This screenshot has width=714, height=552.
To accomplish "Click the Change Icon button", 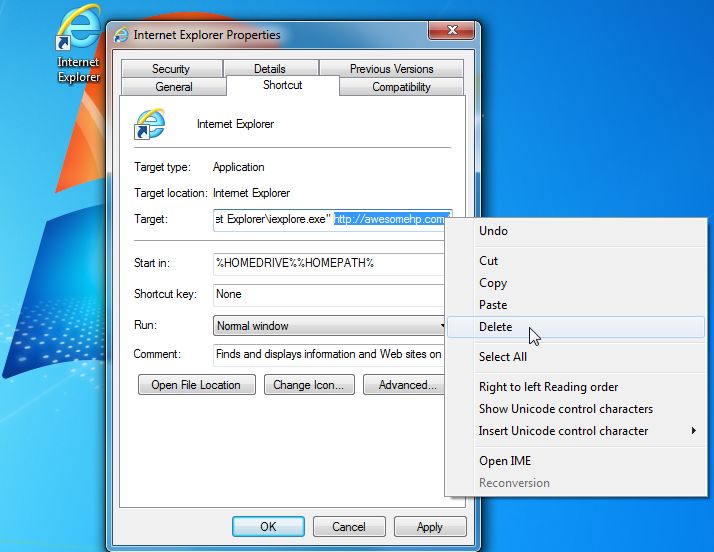I will (x=309, y=385).
